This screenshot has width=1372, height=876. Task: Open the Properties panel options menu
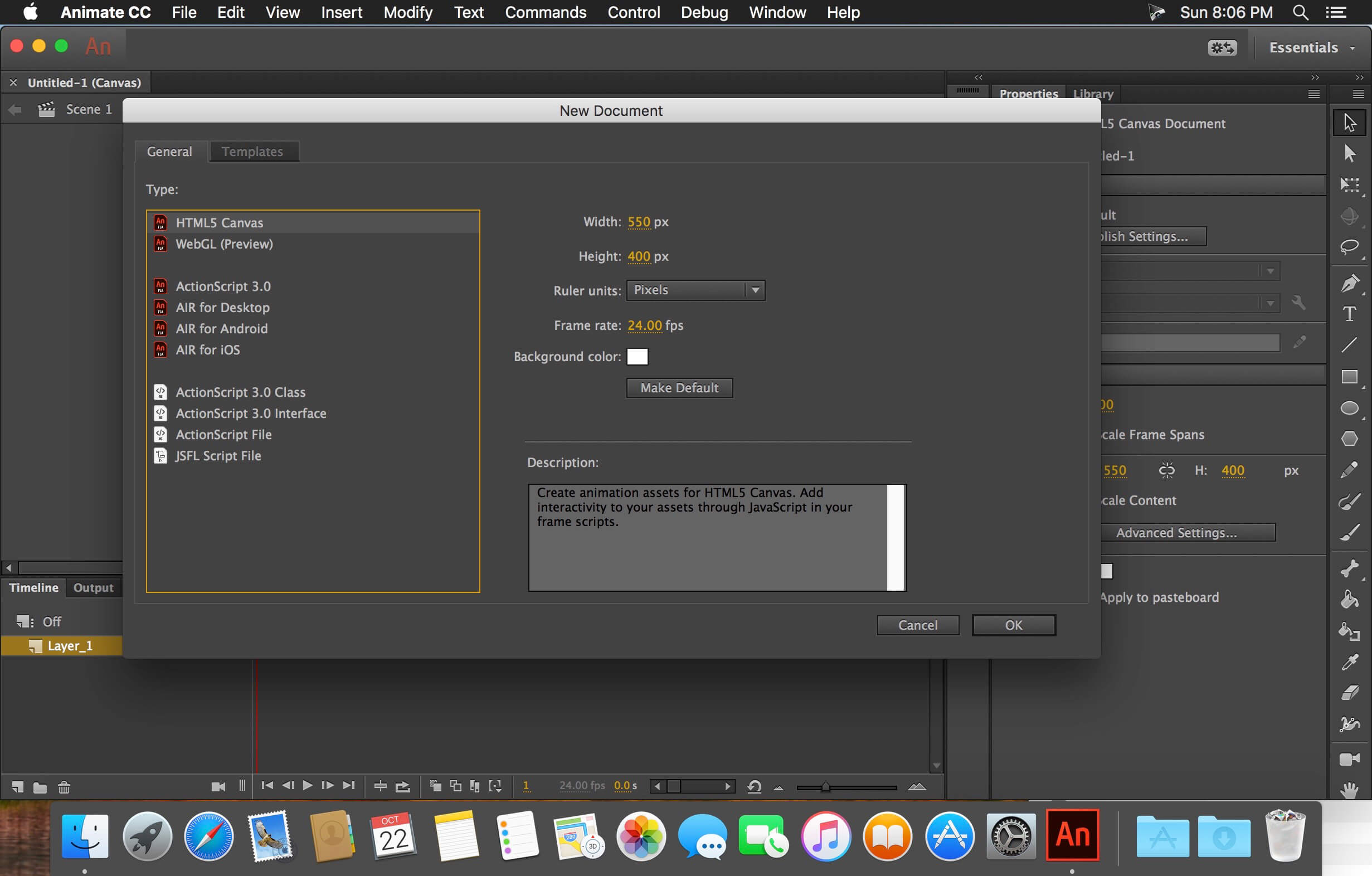[1313, 94]
